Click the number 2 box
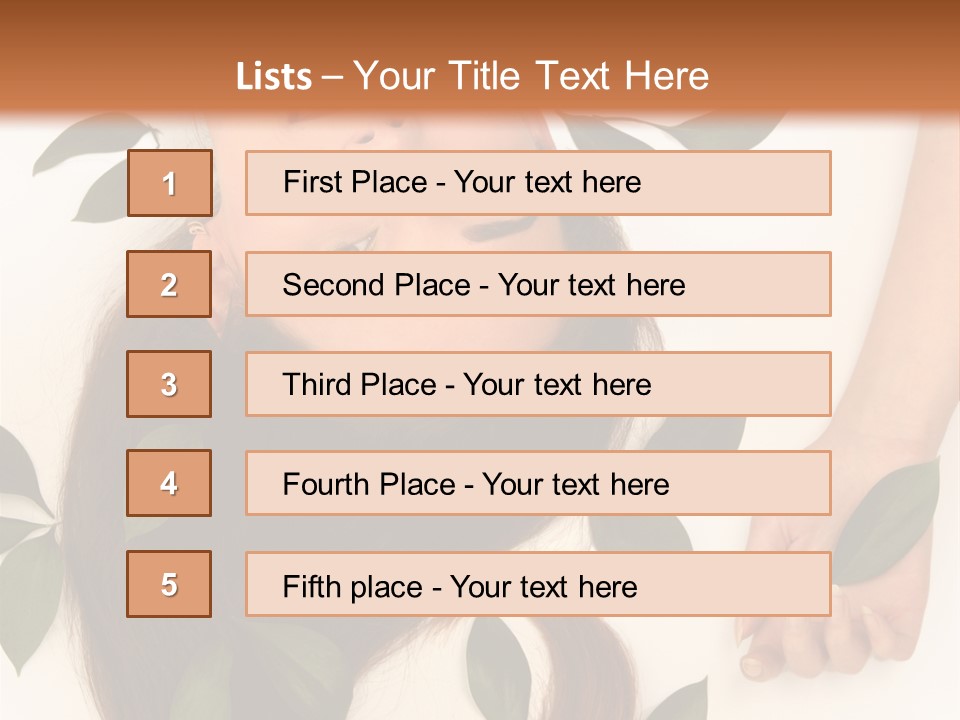This screenshot has height=720, width=960. pos(169,284)
